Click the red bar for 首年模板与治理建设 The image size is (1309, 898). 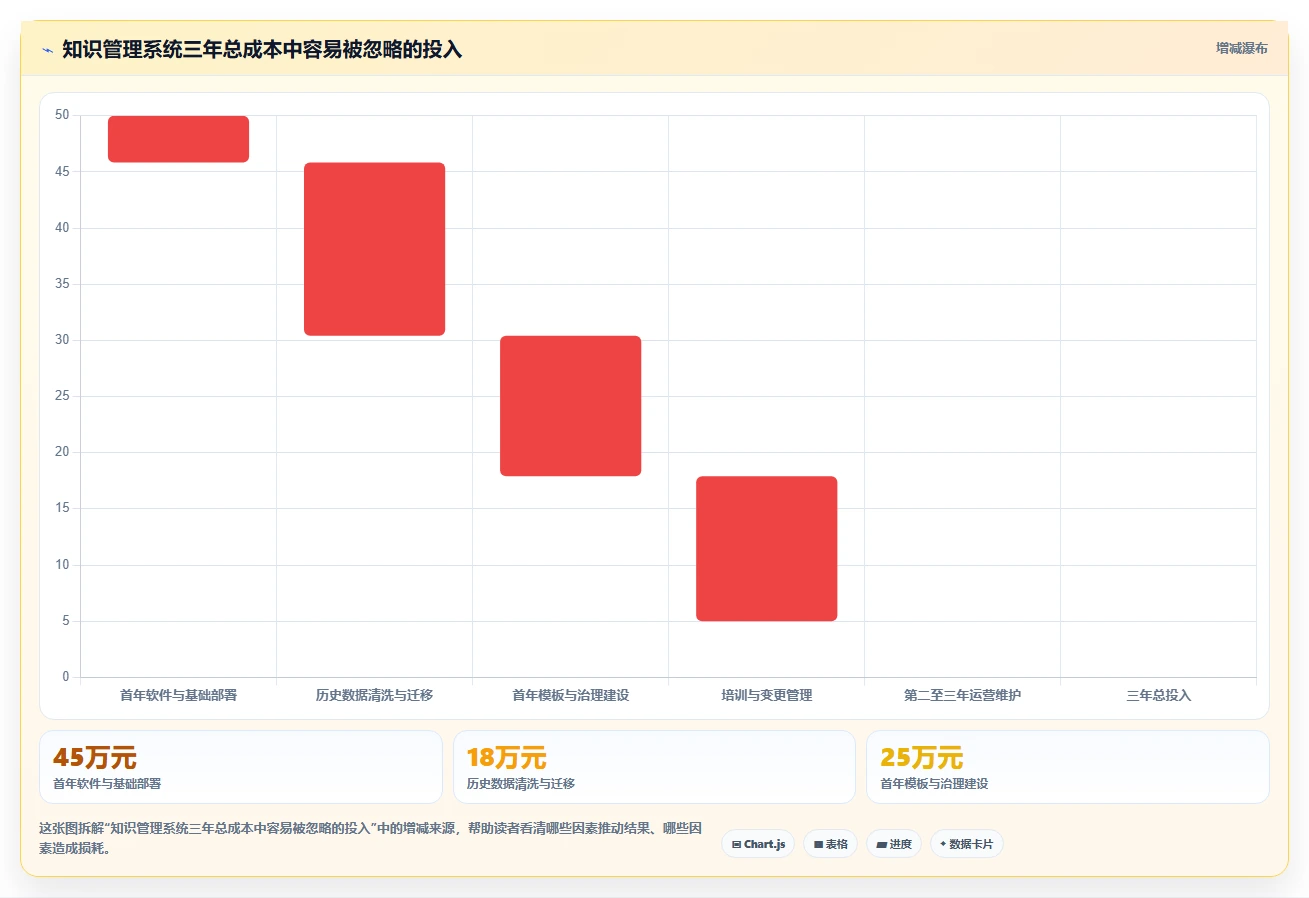570,406
